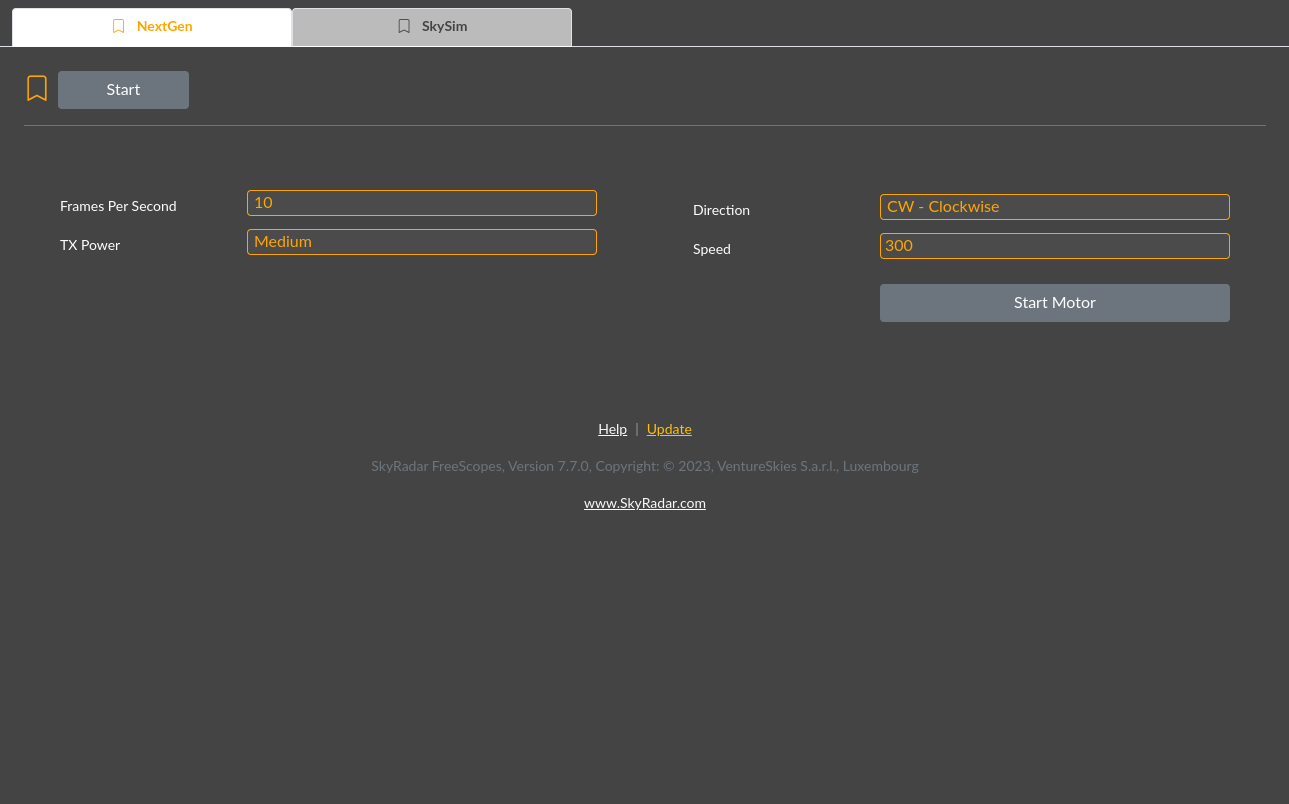
Task: Open the TX Power dropdown
Action: point(422,242)
